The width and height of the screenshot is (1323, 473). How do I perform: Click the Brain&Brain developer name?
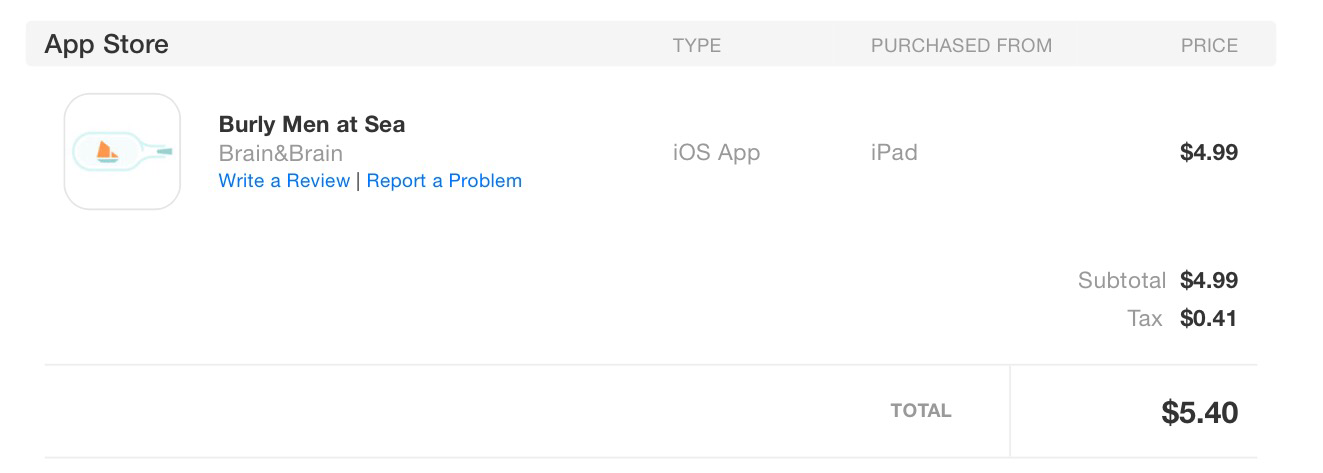(280, 153)
